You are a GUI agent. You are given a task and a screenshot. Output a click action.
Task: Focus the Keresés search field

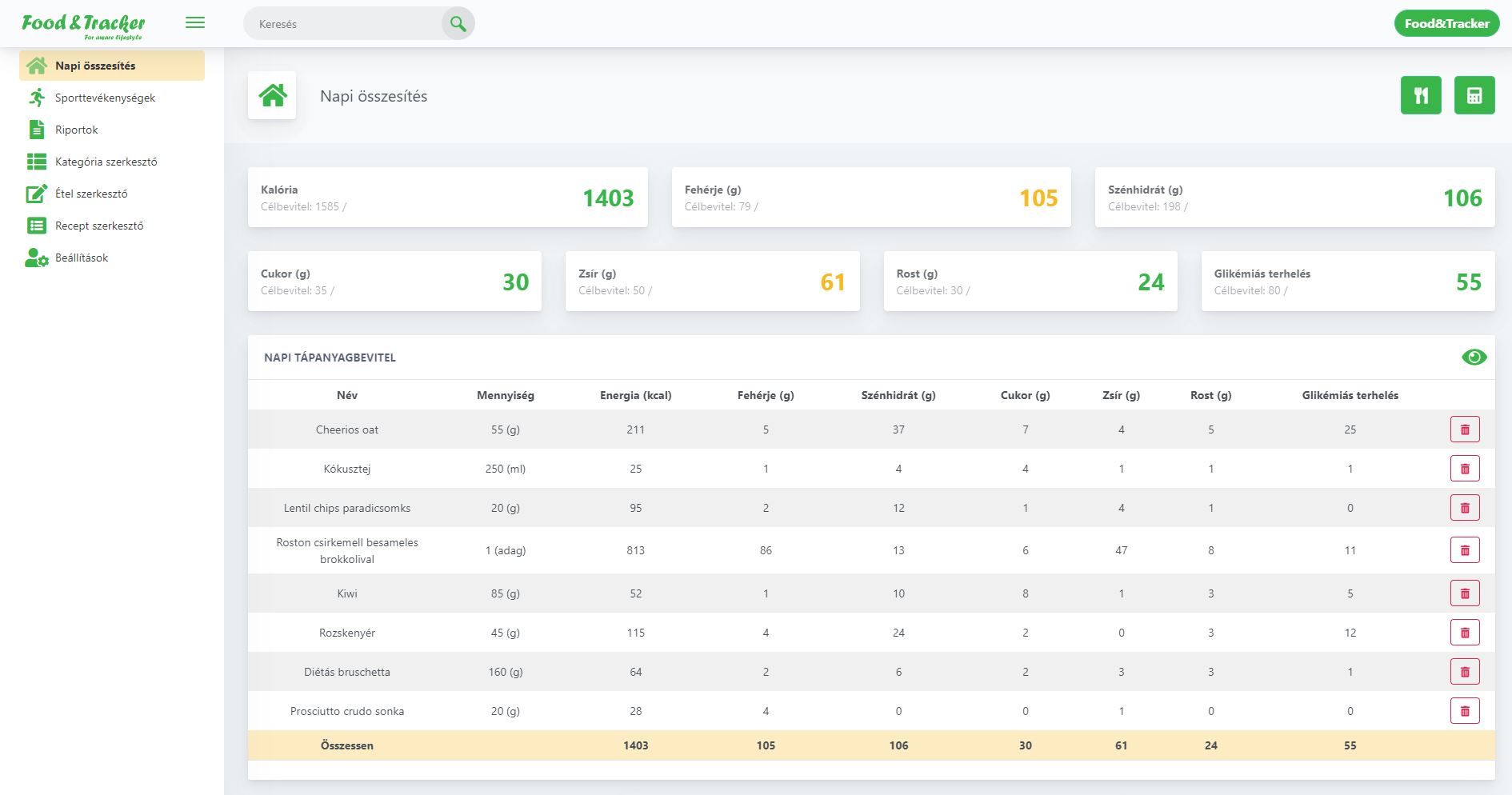coord(344,24)
